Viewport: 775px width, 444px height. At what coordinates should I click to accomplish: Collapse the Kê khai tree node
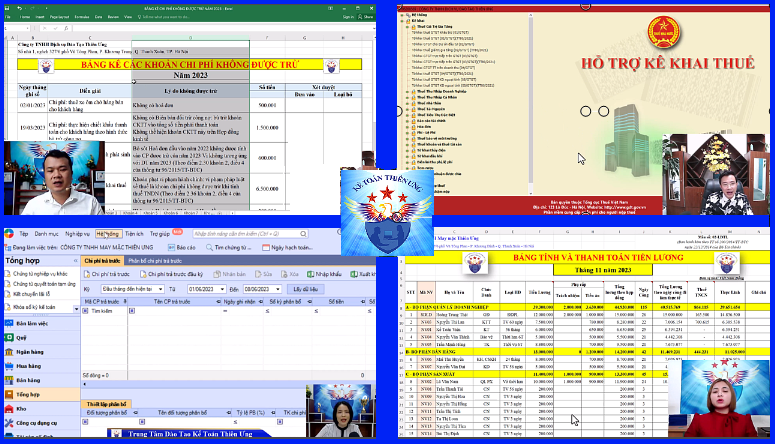pyautogui.click(x=402, y=21)
